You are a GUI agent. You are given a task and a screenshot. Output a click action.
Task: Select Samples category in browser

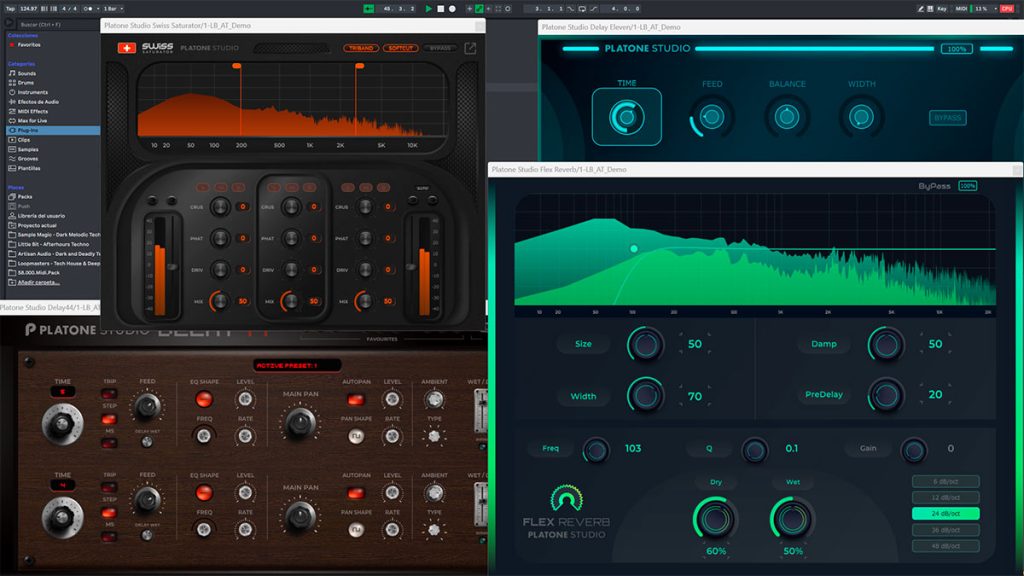(x=27, y=149)
